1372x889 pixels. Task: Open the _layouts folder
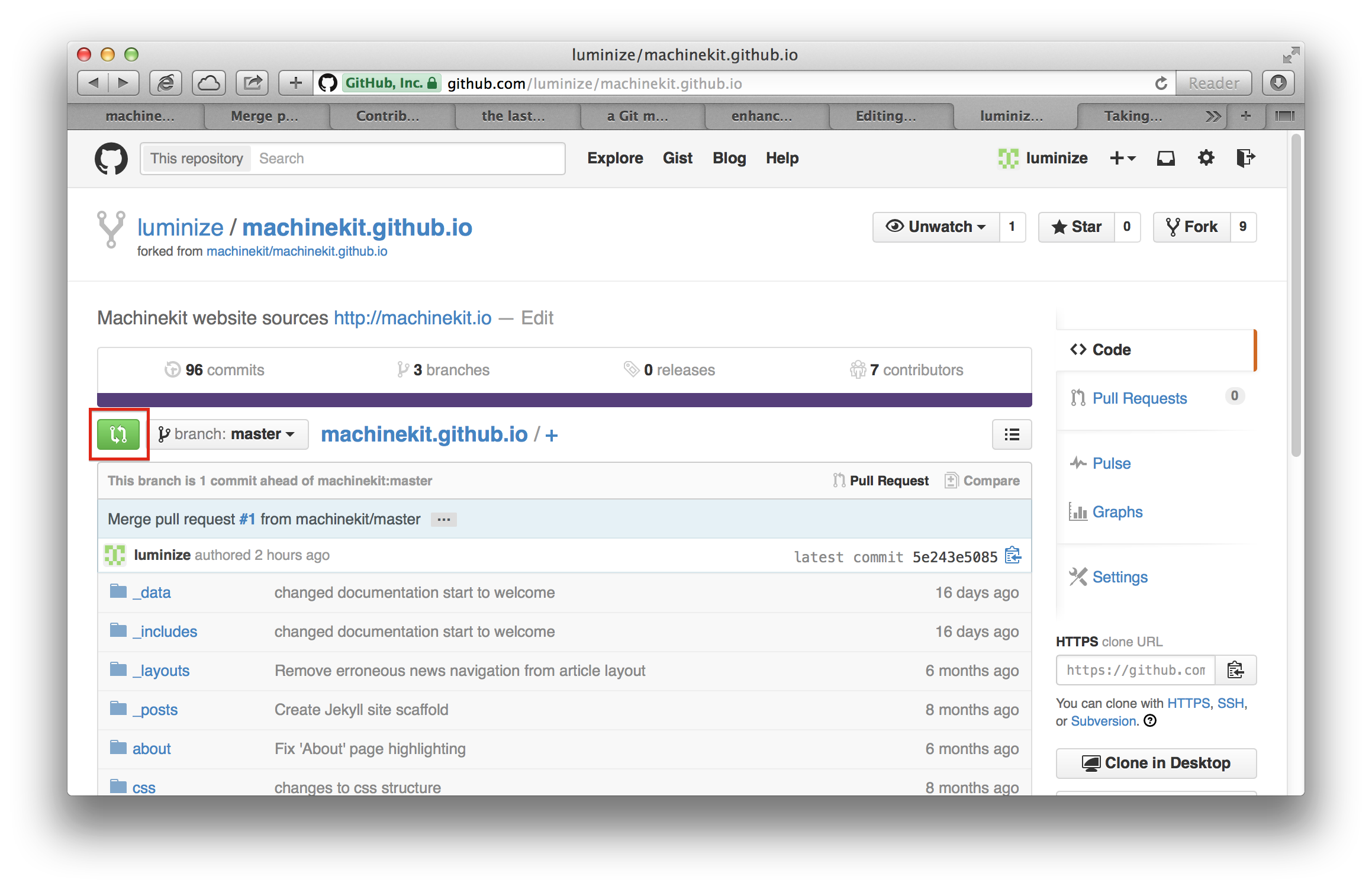[161, 671]
